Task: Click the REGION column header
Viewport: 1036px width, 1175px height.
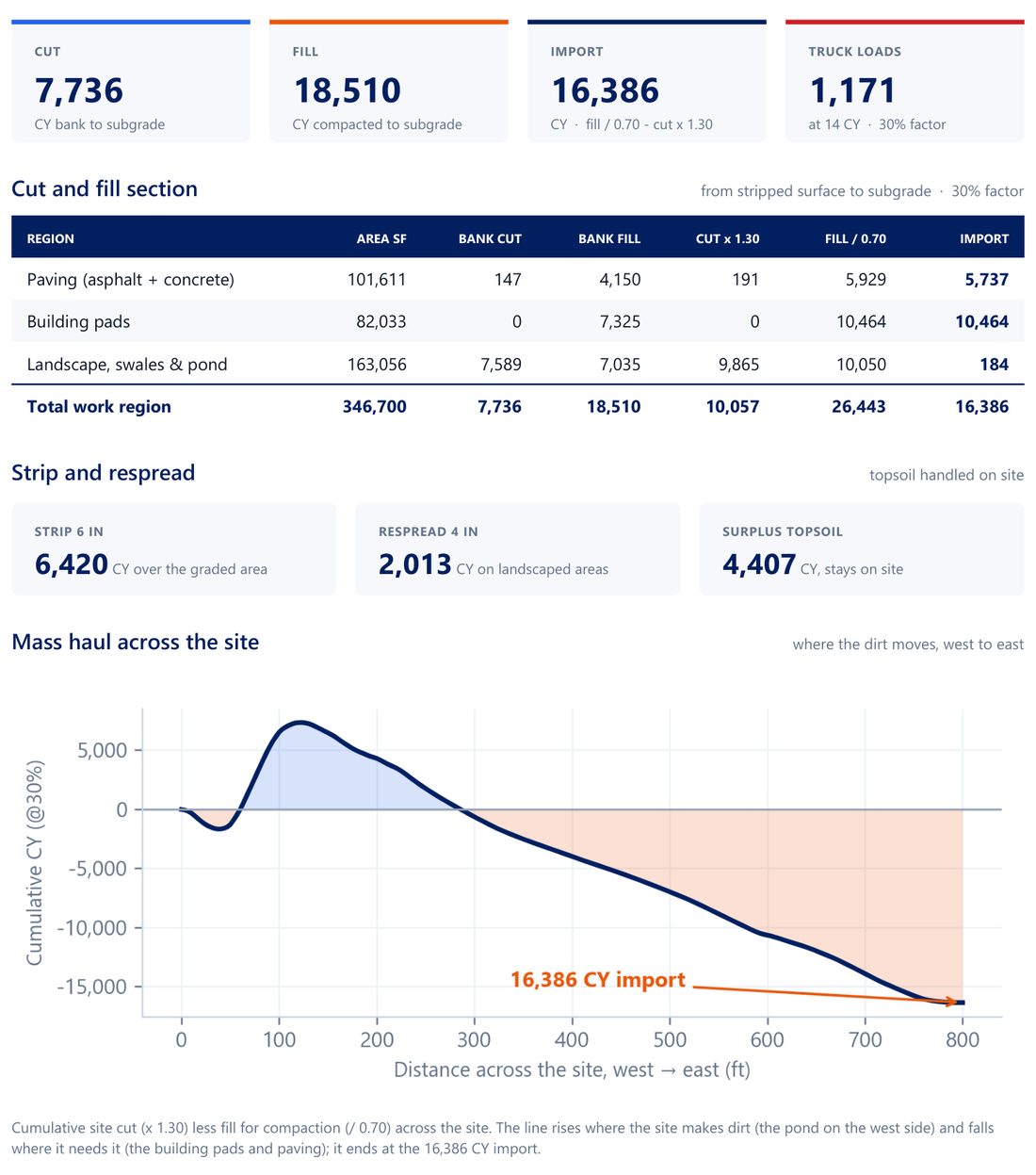Action: (51, 238)
